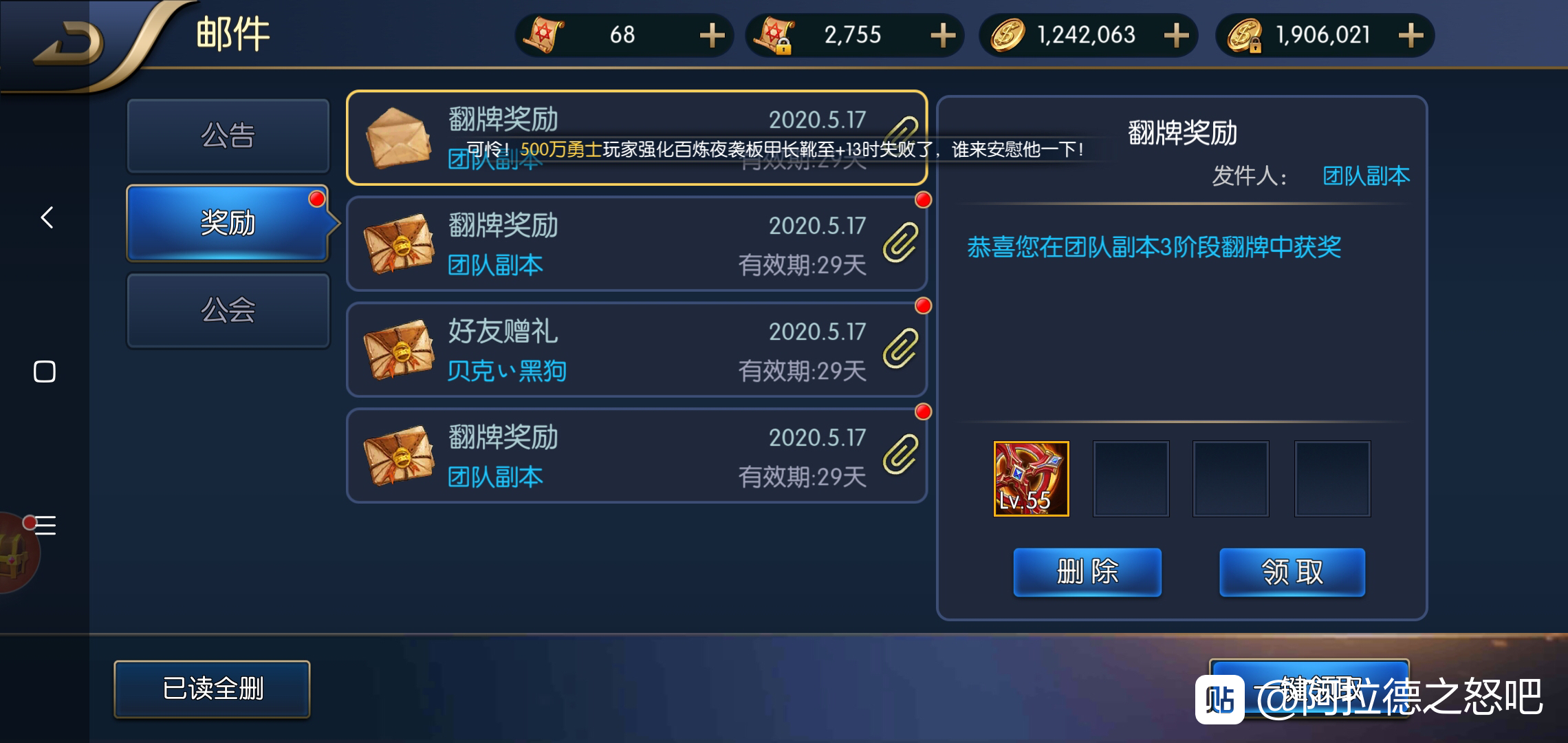This screenshot has height=743, width=1568.
Task: Select the 奖励 tab
Action: point(228,223)
